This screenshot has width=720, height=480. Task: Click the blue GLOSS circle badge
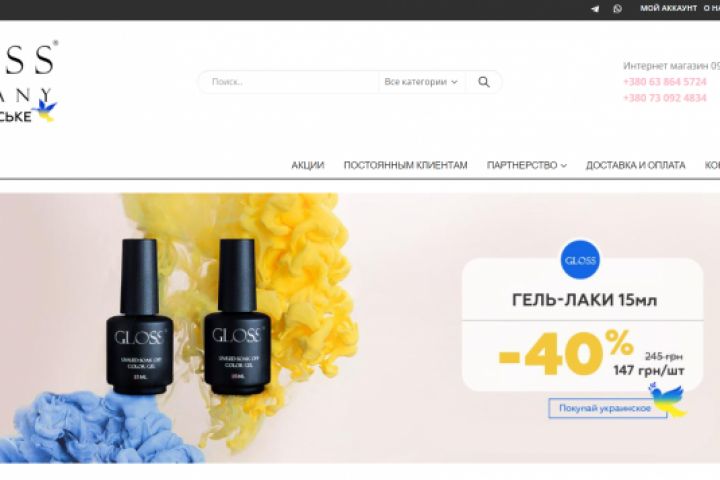(x=580, y=260)
